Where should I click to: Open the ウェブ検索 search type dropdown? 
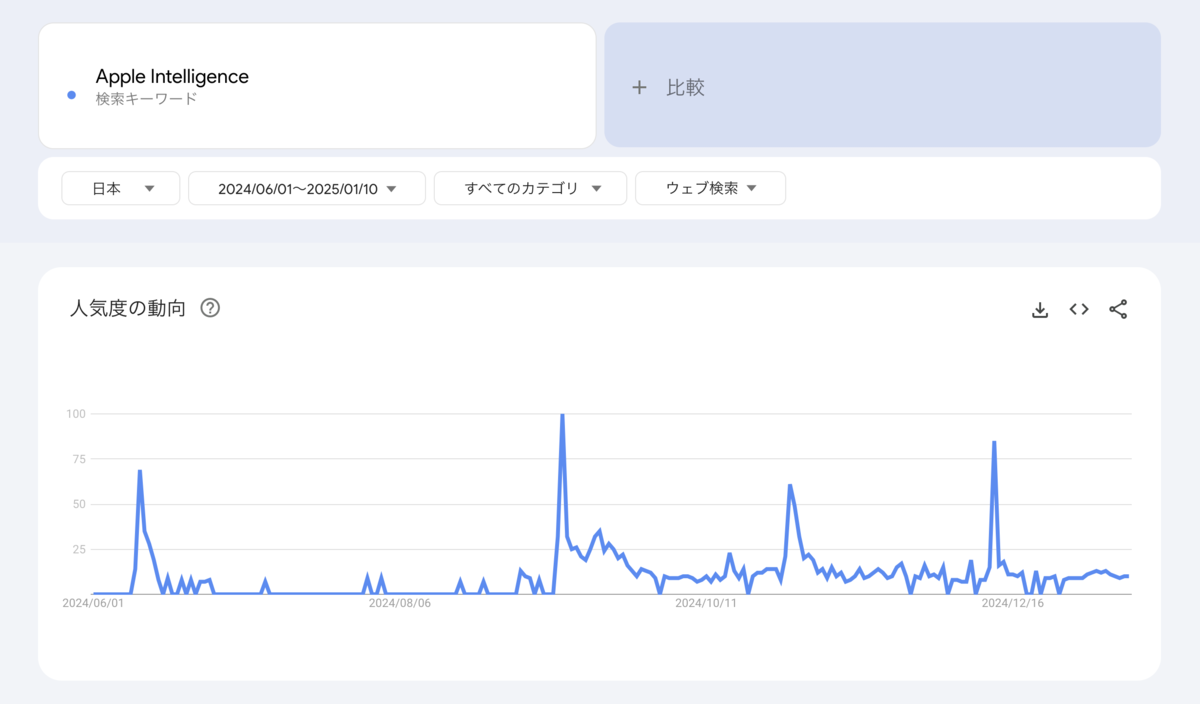tap(710, 188)
